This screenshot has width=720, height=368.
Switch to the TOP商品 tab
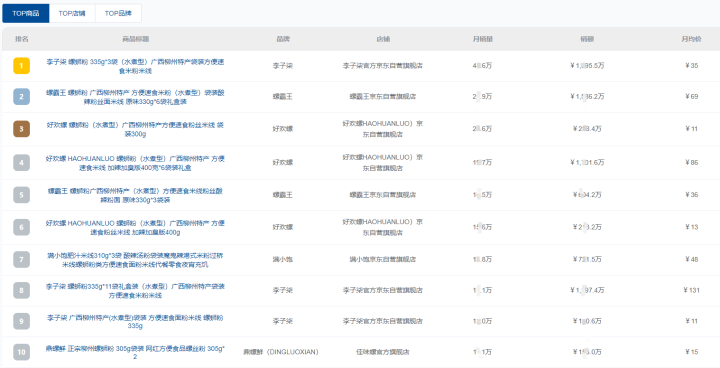click(26, 13)
